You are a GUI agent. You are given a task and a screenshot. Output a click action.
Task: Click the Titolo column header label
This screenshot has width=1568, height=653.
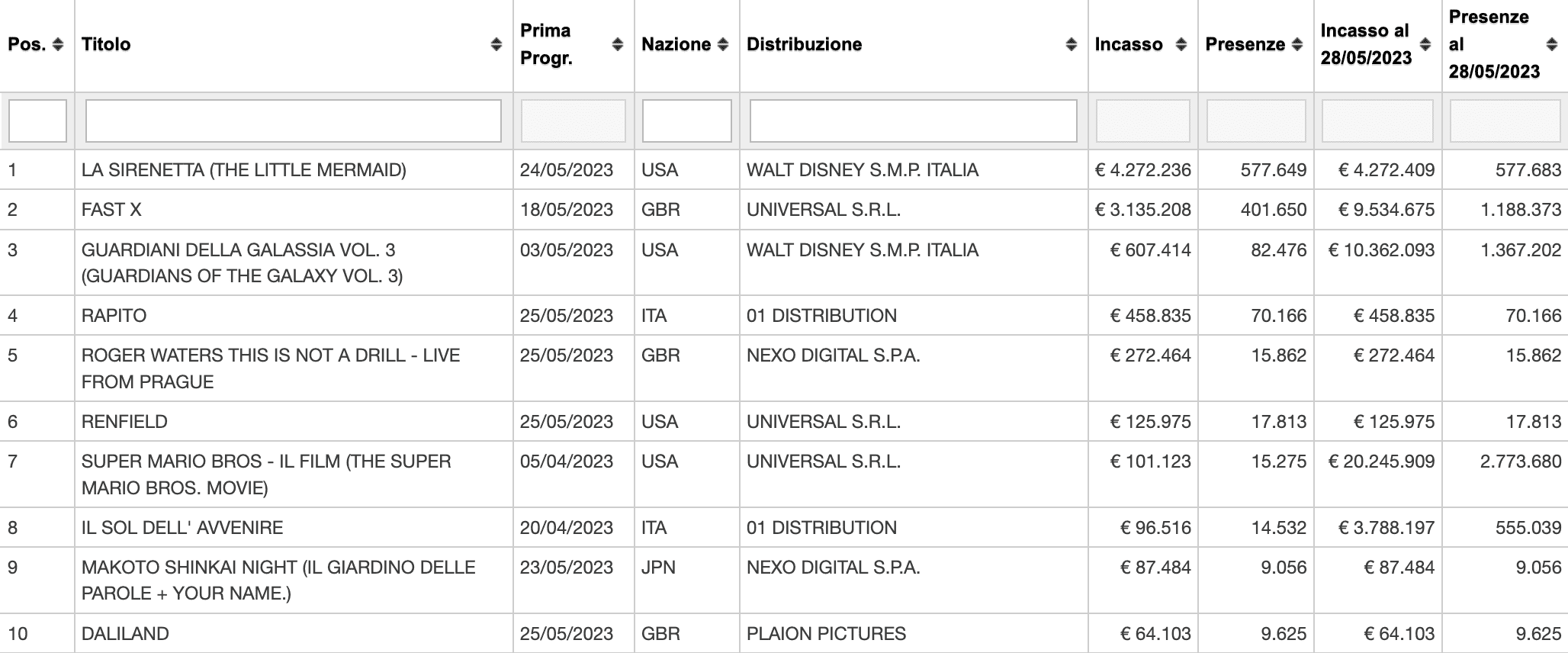pyautogui.click(x=106, y=44)
